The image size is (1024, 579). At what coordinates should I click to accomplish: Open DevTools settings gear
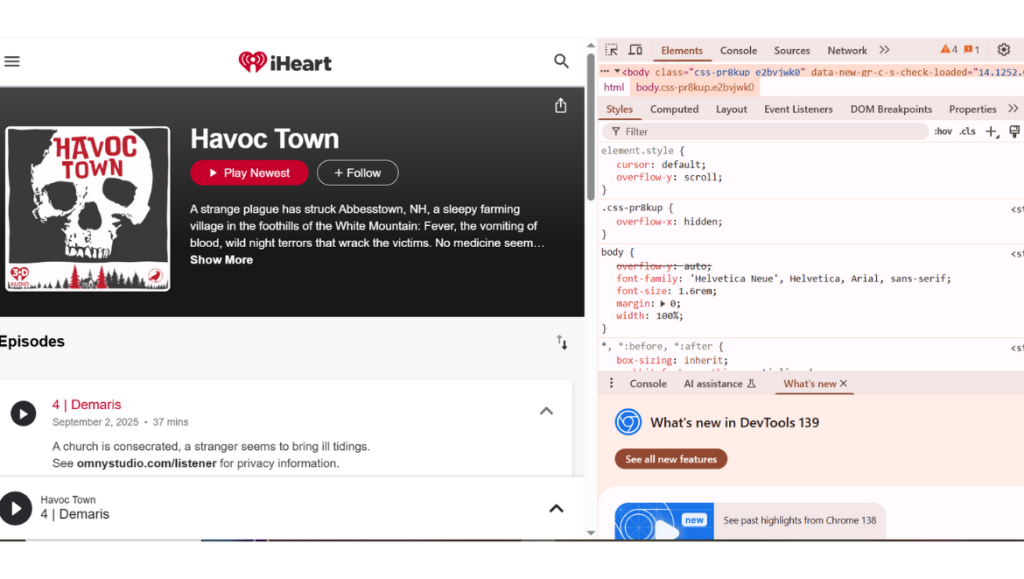click(x=1004, y=50)
